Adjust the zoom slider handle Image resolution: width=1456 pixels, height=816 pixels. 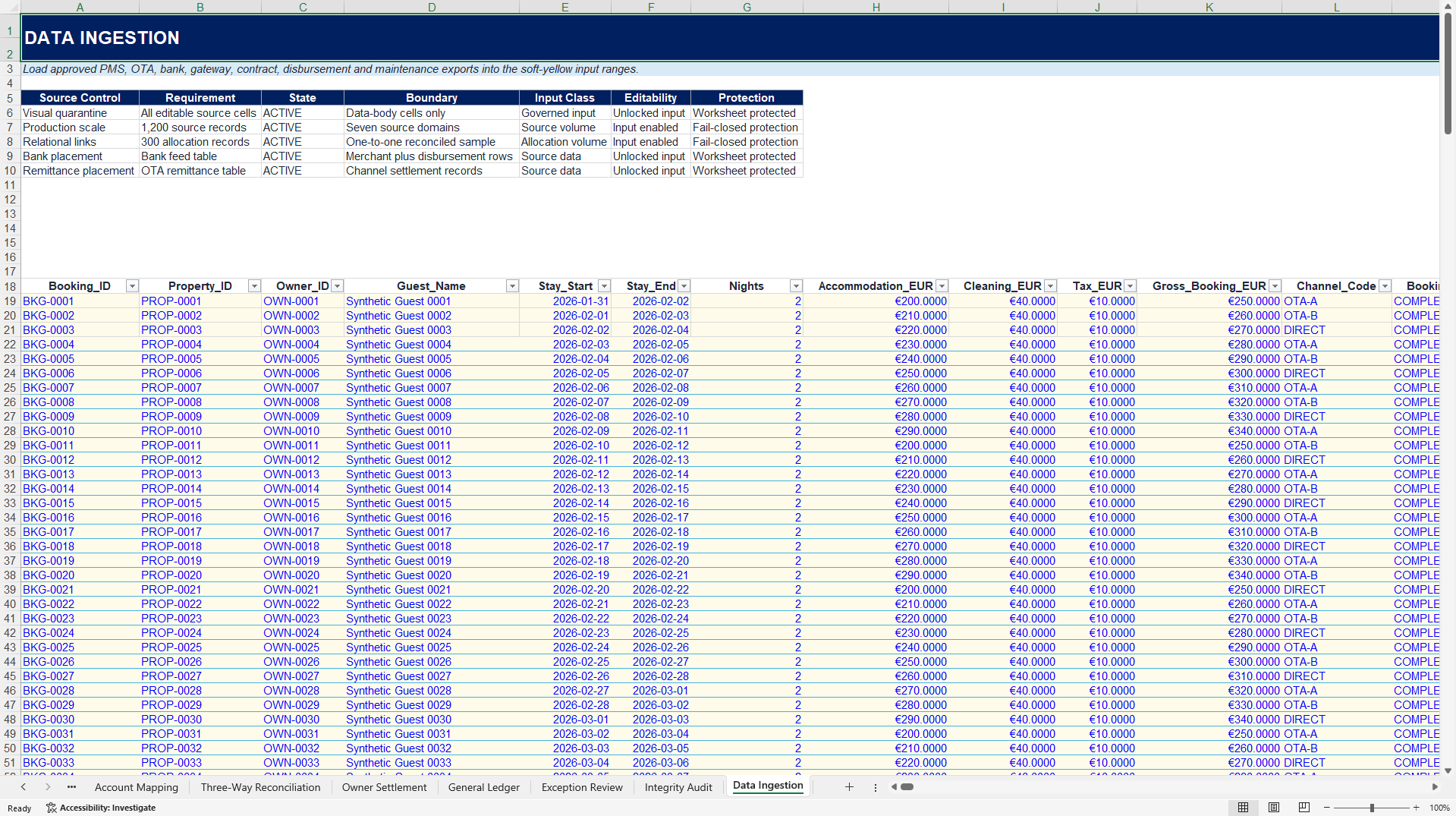(x=1372, y=808)
